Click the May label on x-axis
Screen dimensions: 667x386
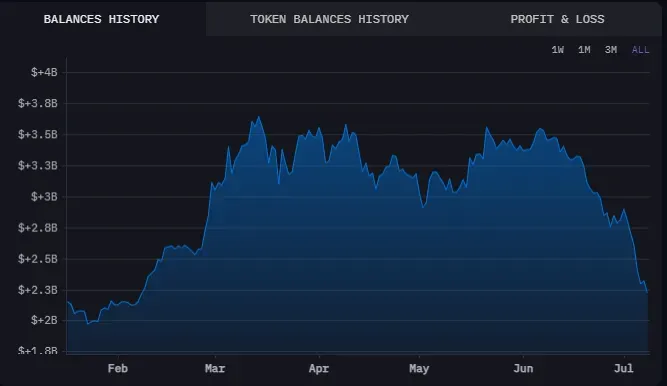419,368
